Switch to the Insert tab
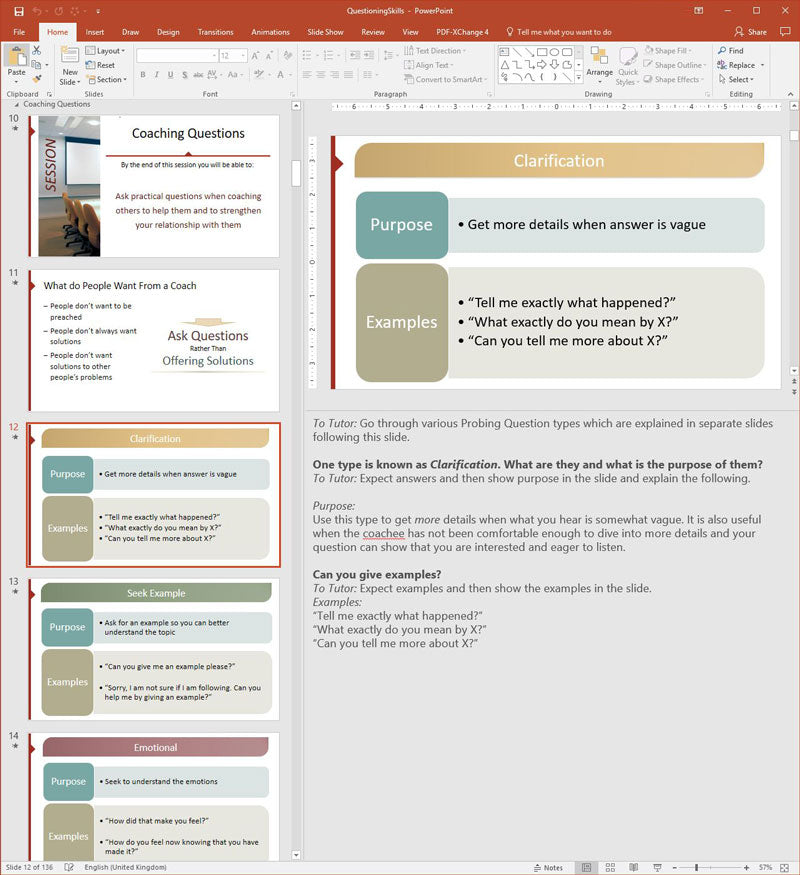800x875 pixels. (x=94, y=32)
